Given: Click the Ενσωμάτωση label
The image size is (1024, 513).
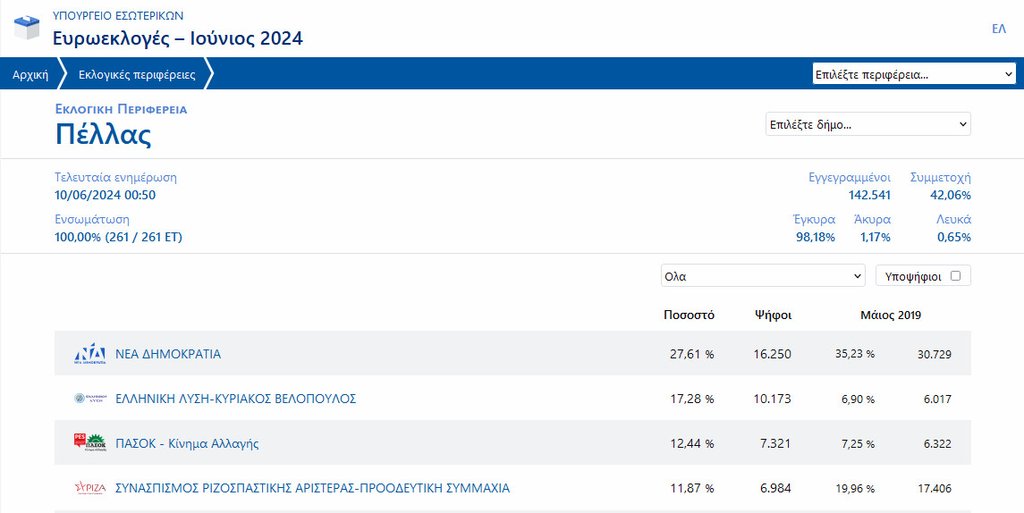Looking at the screenshot, I should tap(92, 219).
